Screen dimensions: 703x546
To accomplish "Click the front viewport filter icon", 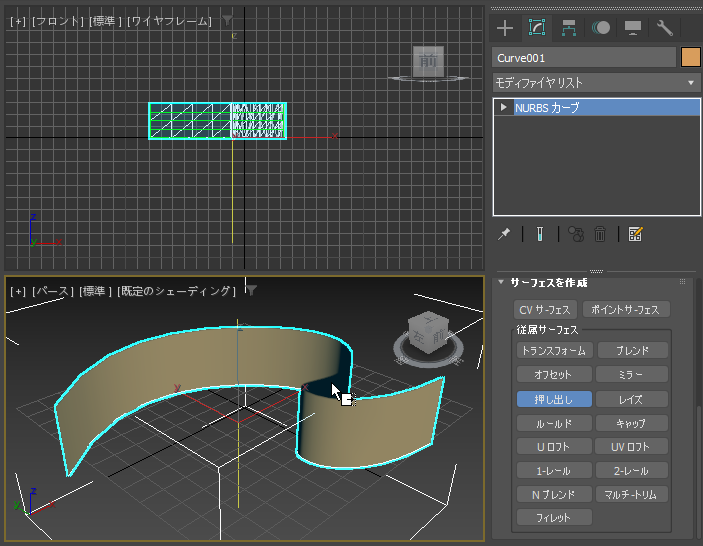I will (x=227, y=20).
